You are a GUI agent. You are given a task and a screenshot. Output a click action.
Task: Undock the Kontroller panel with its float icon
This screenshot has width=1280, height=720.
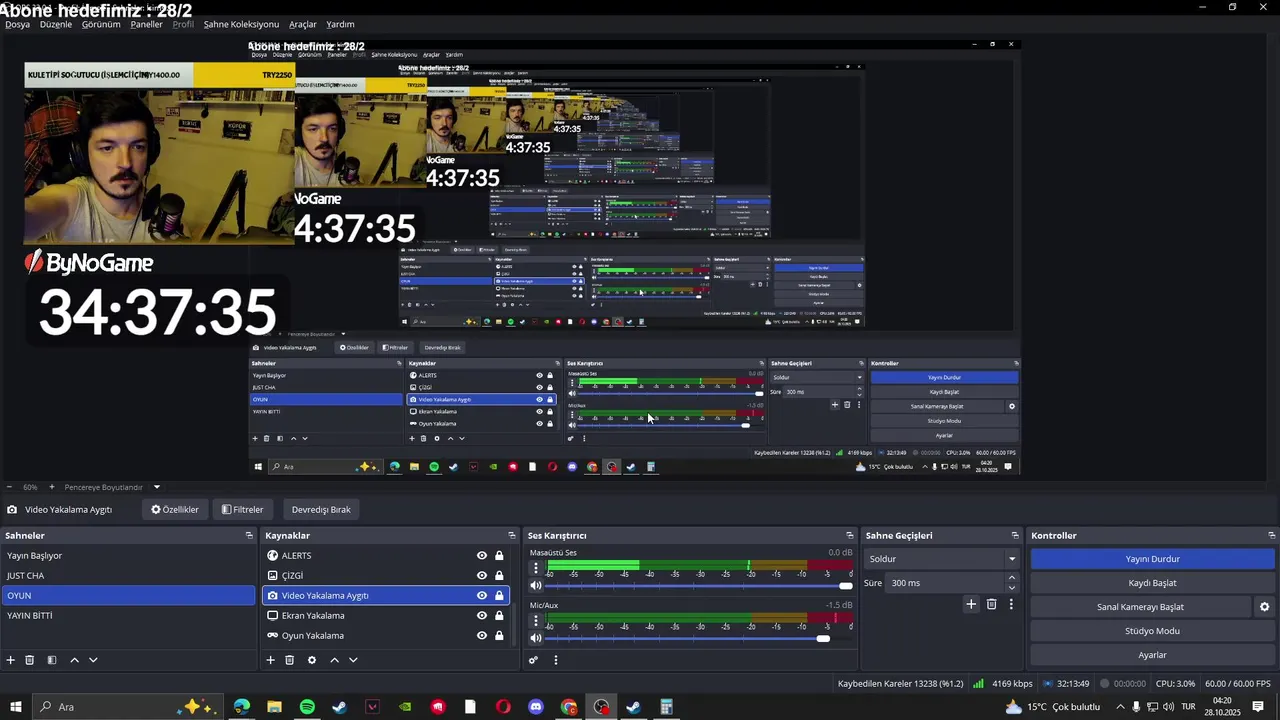tap(1272, 536)
